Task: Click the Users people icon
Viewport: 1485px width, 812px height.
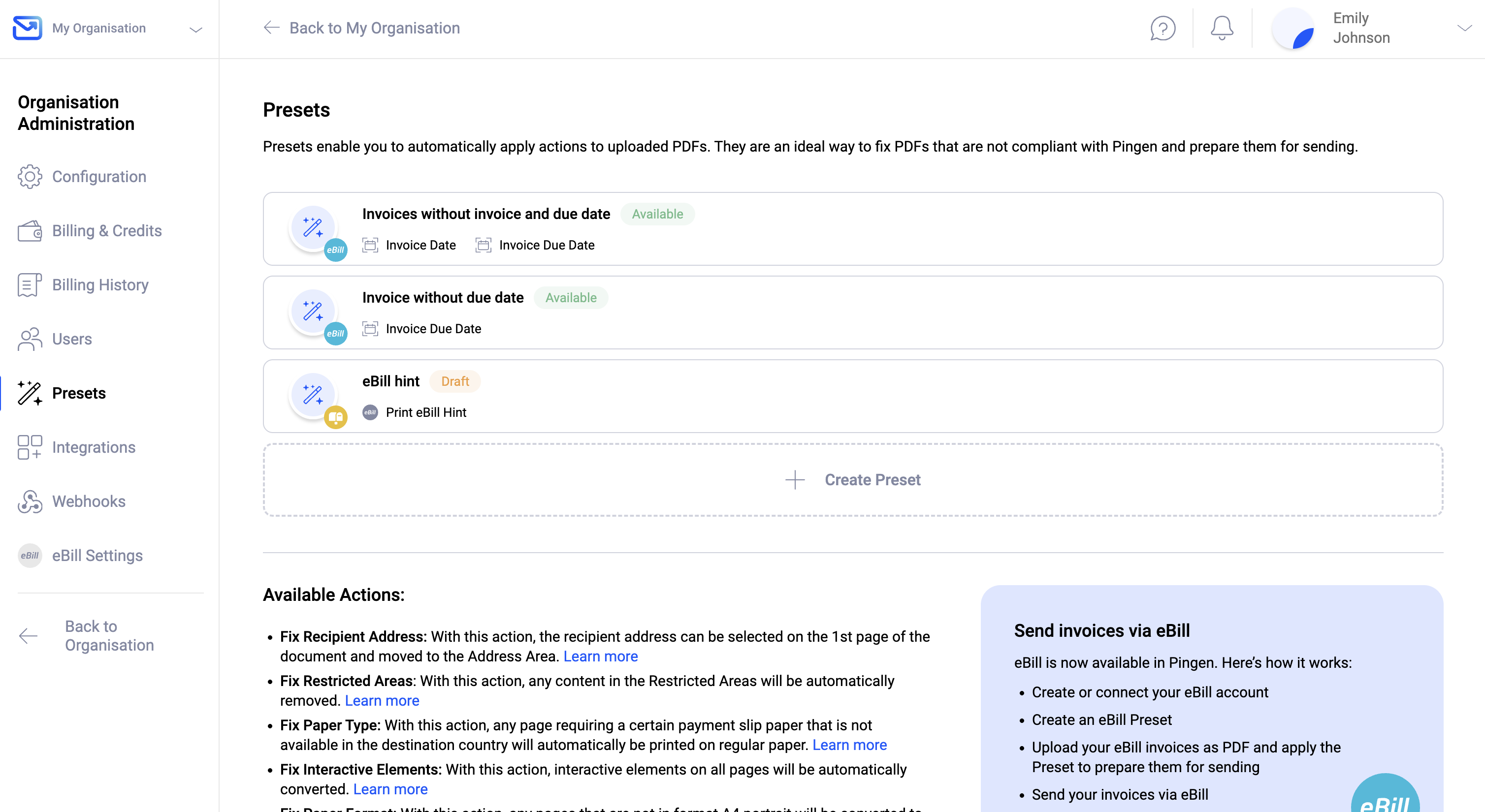Action: 30,339
